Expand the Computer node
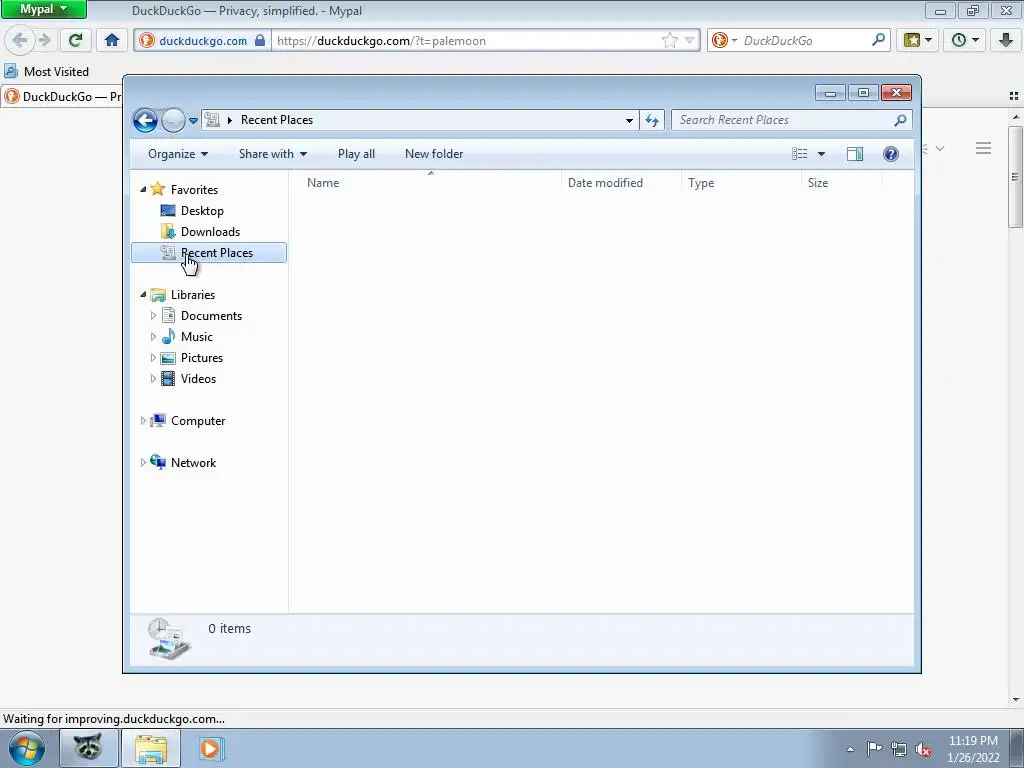Image resolution: width=1024 pixels, height=768 pixels. [143, 421]
